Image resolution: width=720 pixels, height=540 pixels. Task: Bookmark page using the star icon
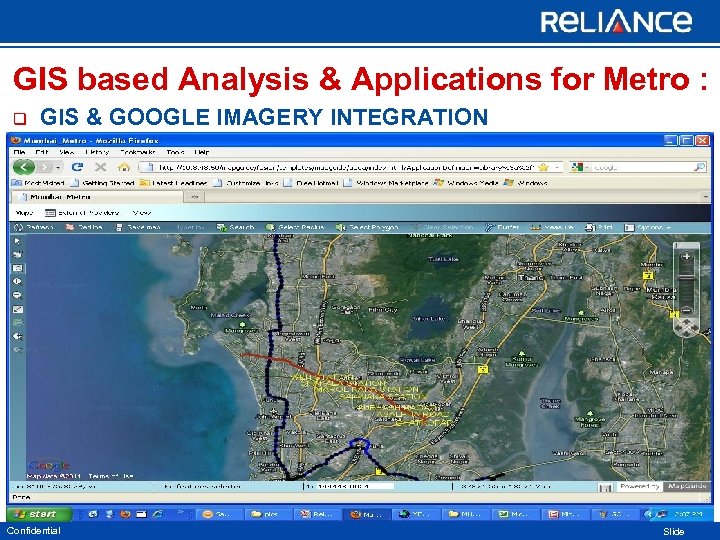544,167
